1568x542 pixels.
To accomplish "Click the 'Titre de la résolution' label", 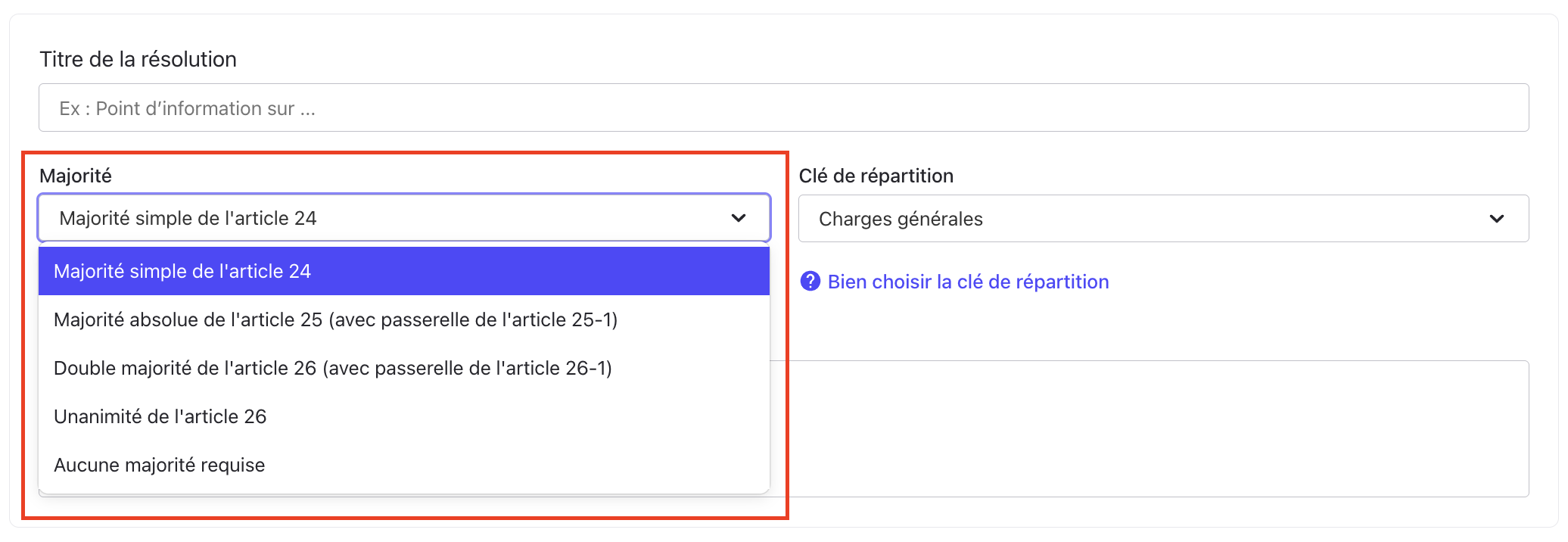I will point(138,59).
